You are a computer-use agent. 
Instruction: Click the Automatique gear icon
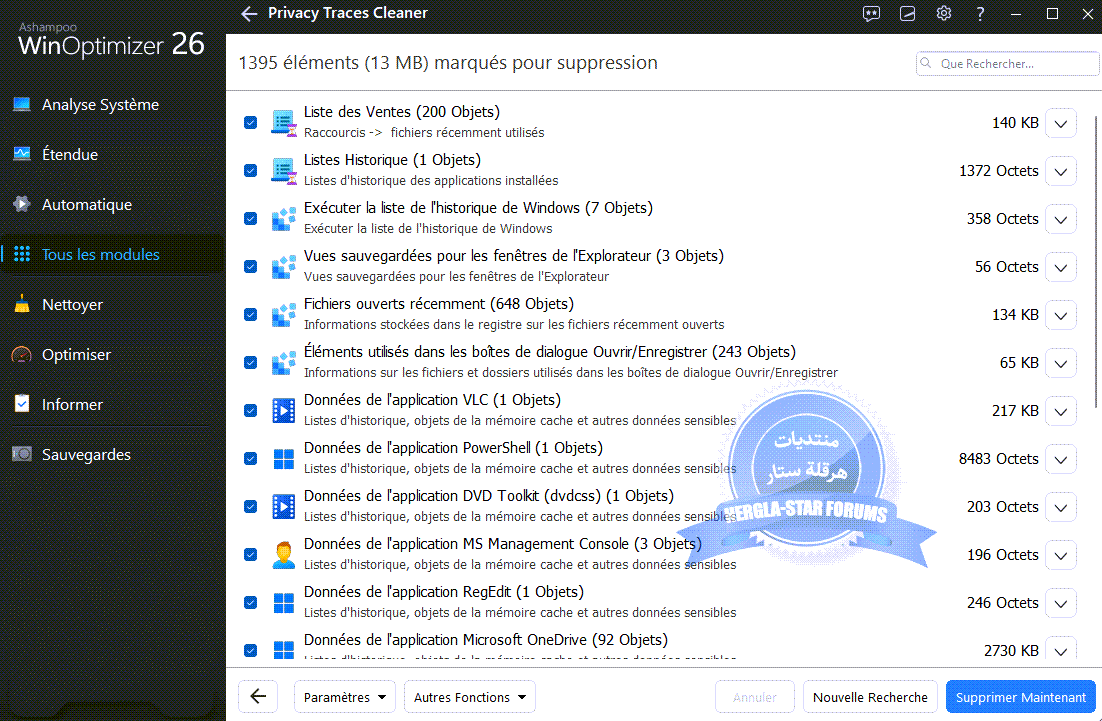click(22, 204)
